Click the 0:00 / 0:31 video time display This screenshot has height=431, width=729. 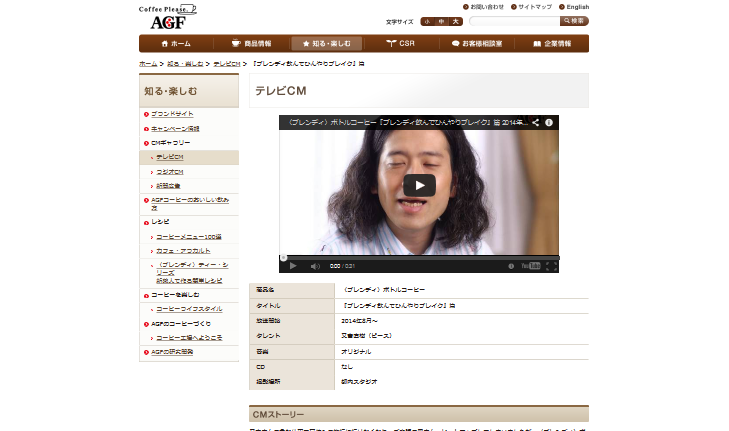pos(342,266)
